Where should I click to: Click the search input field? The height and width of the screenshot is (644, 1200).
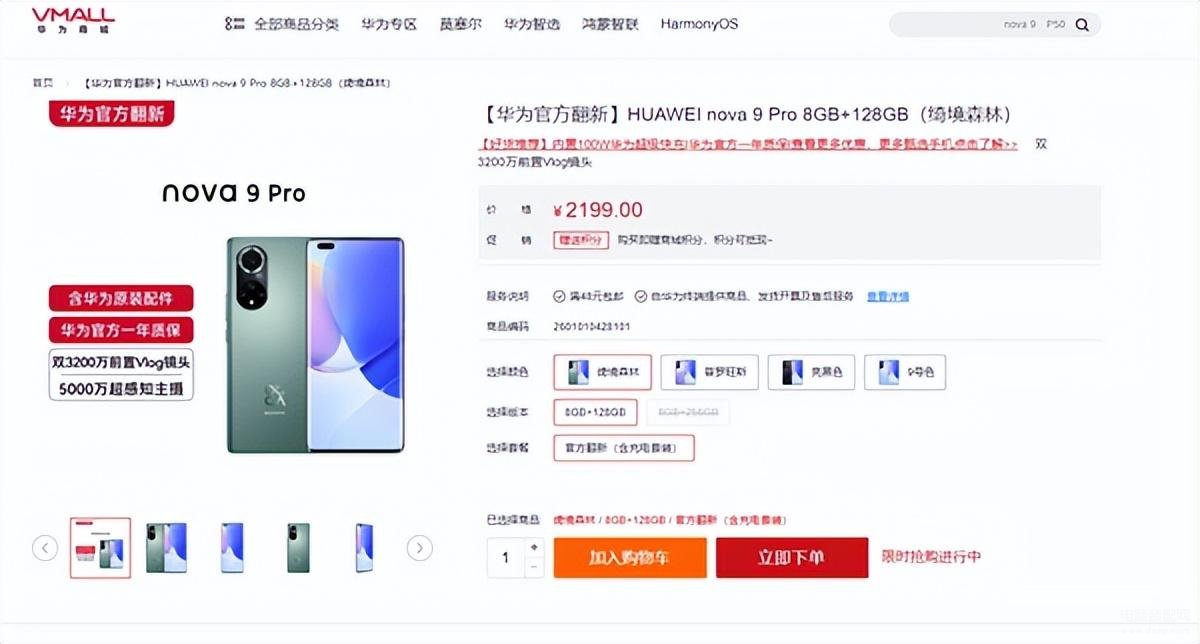pyautogui.click(x=977, y=24)
